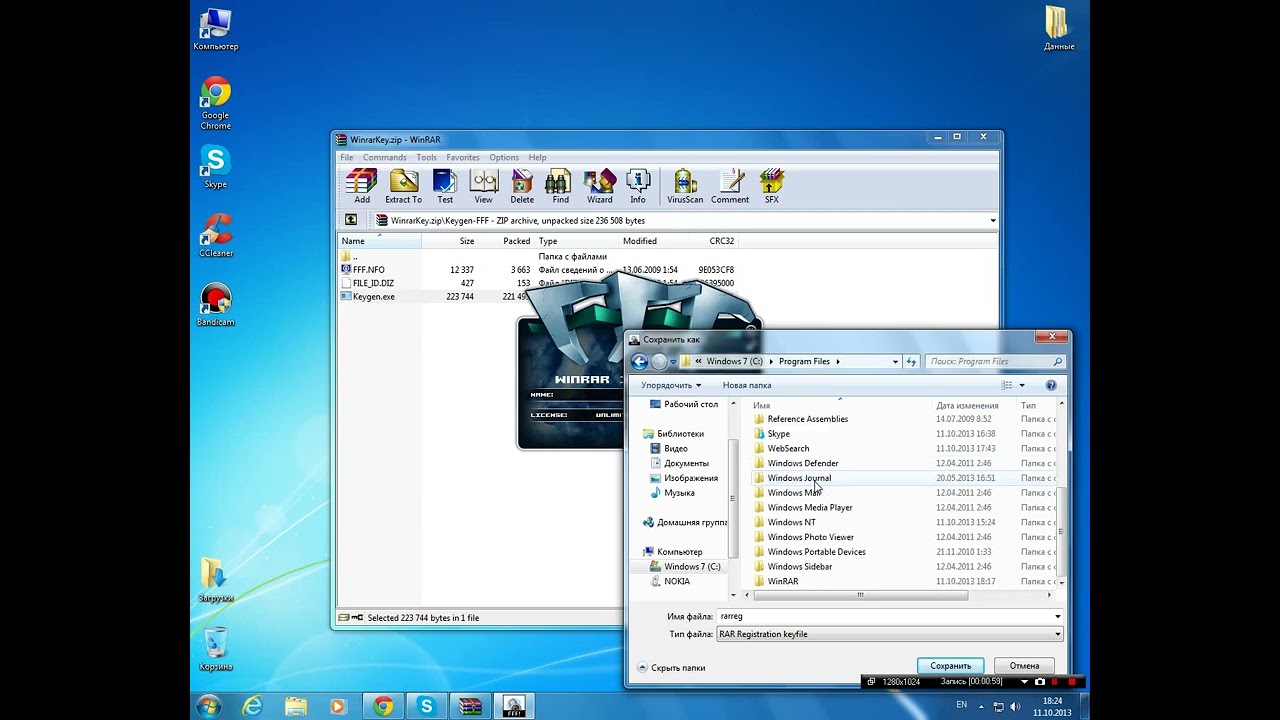Click the Delete tool in WinRAR
The image size is (1280, 720).
(522, 186)
